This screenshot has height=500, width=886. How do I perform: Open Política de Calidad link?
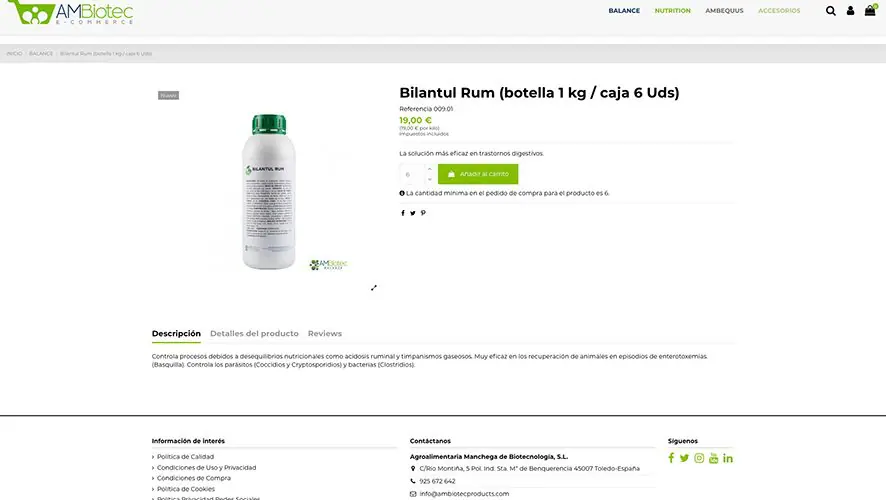coord(185,456)
